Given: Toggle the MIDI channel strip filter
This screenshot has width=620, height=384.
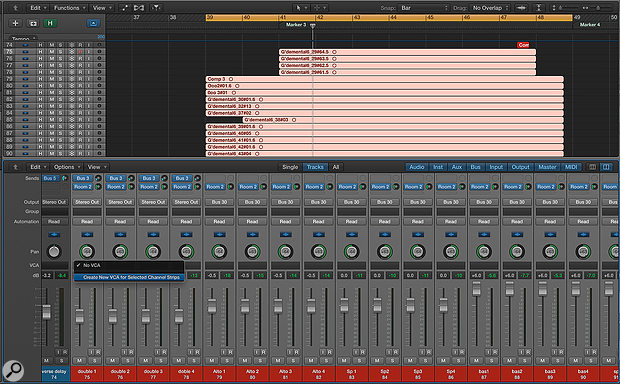Looking at the screenshot, I should pos(571,167).
